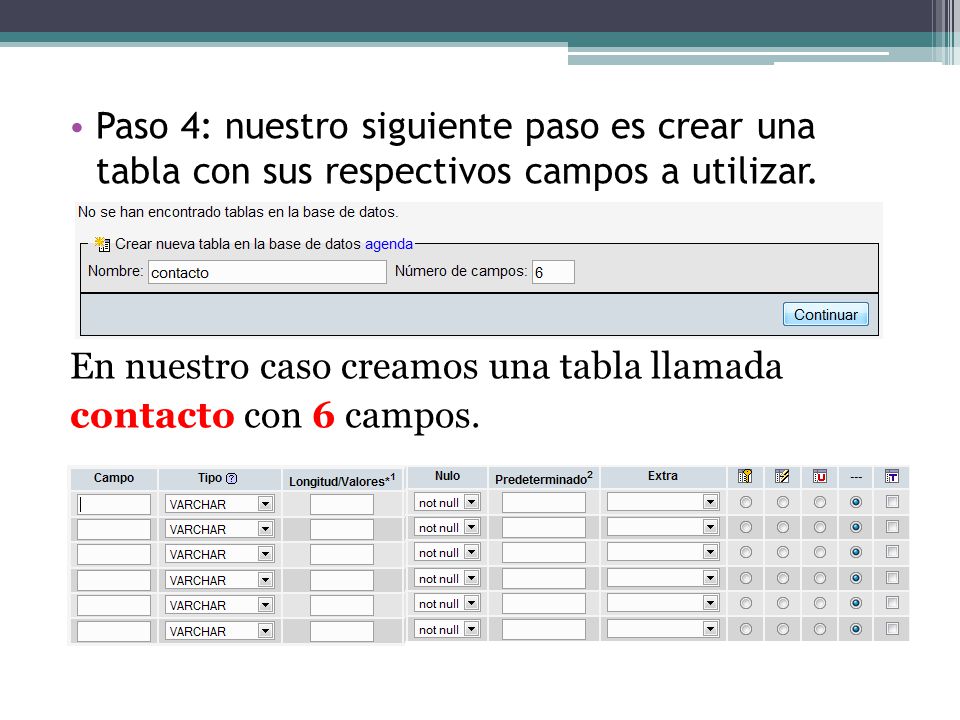The image size is (960, 720).
Task: Open the first row 'not null' dropdown
Action: [446, 502]
